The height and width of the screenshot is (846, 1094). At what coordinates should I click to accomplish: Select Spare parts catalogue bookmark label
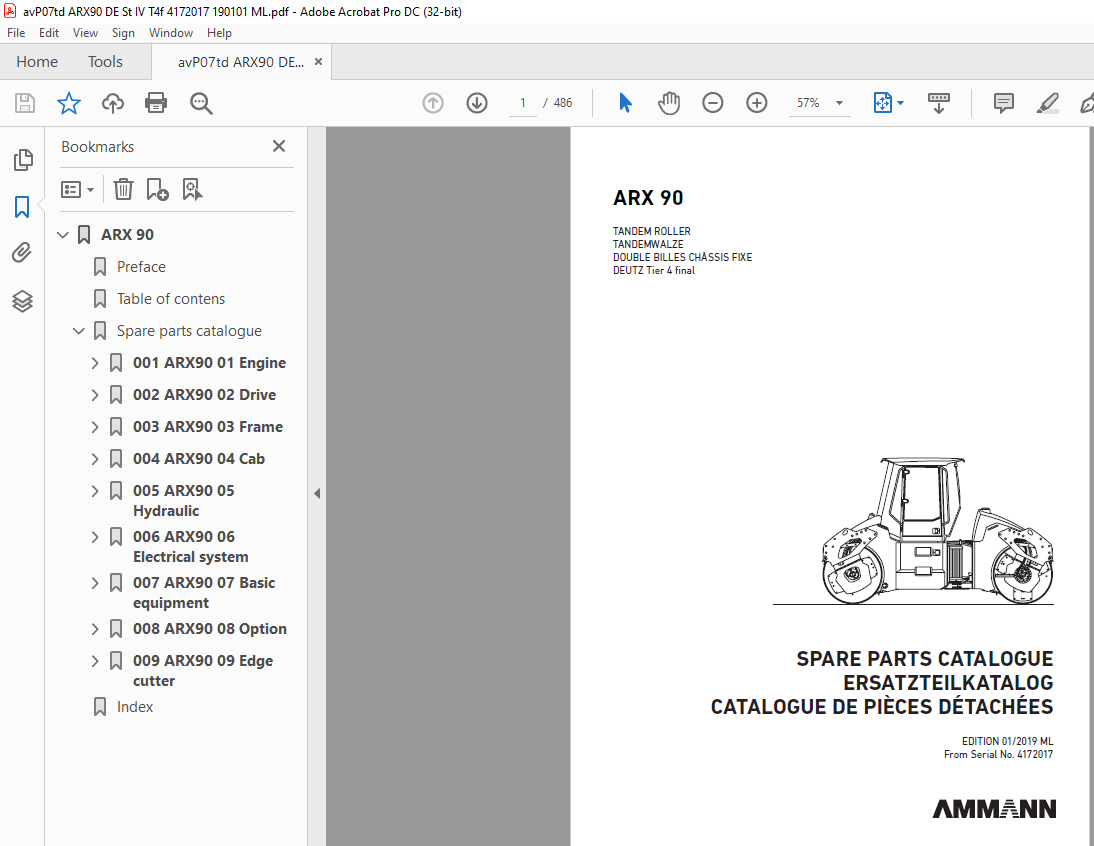click(189, 331)
